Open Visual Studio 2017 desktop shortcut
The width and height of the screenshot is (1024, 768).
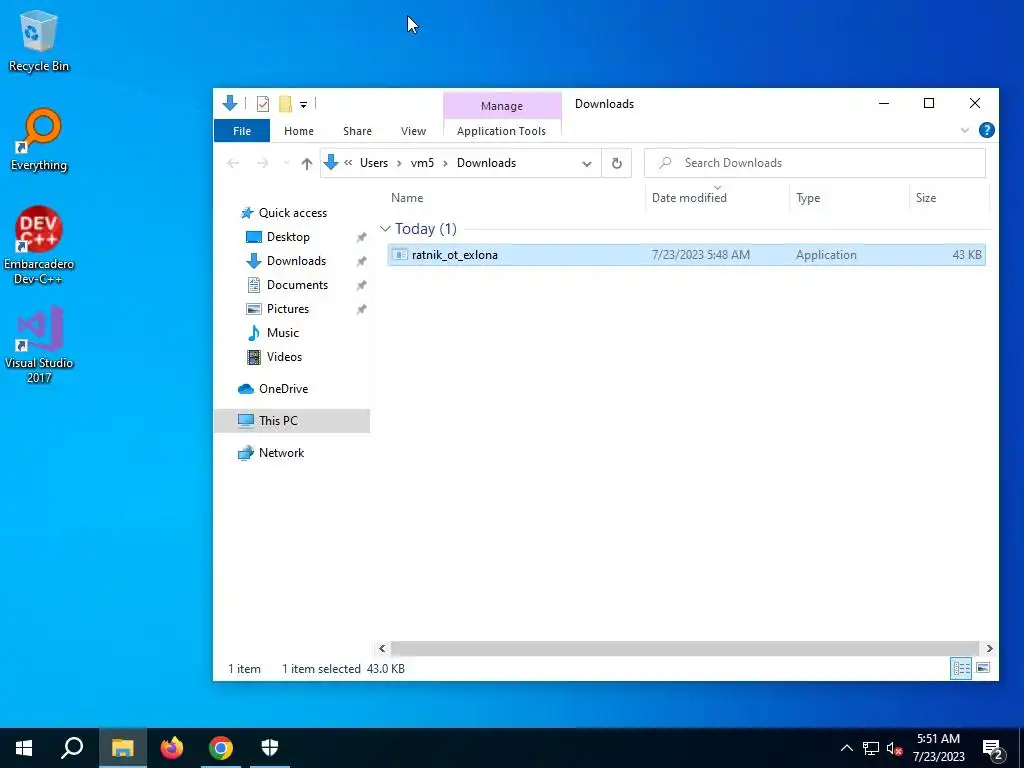coord(39,345)
